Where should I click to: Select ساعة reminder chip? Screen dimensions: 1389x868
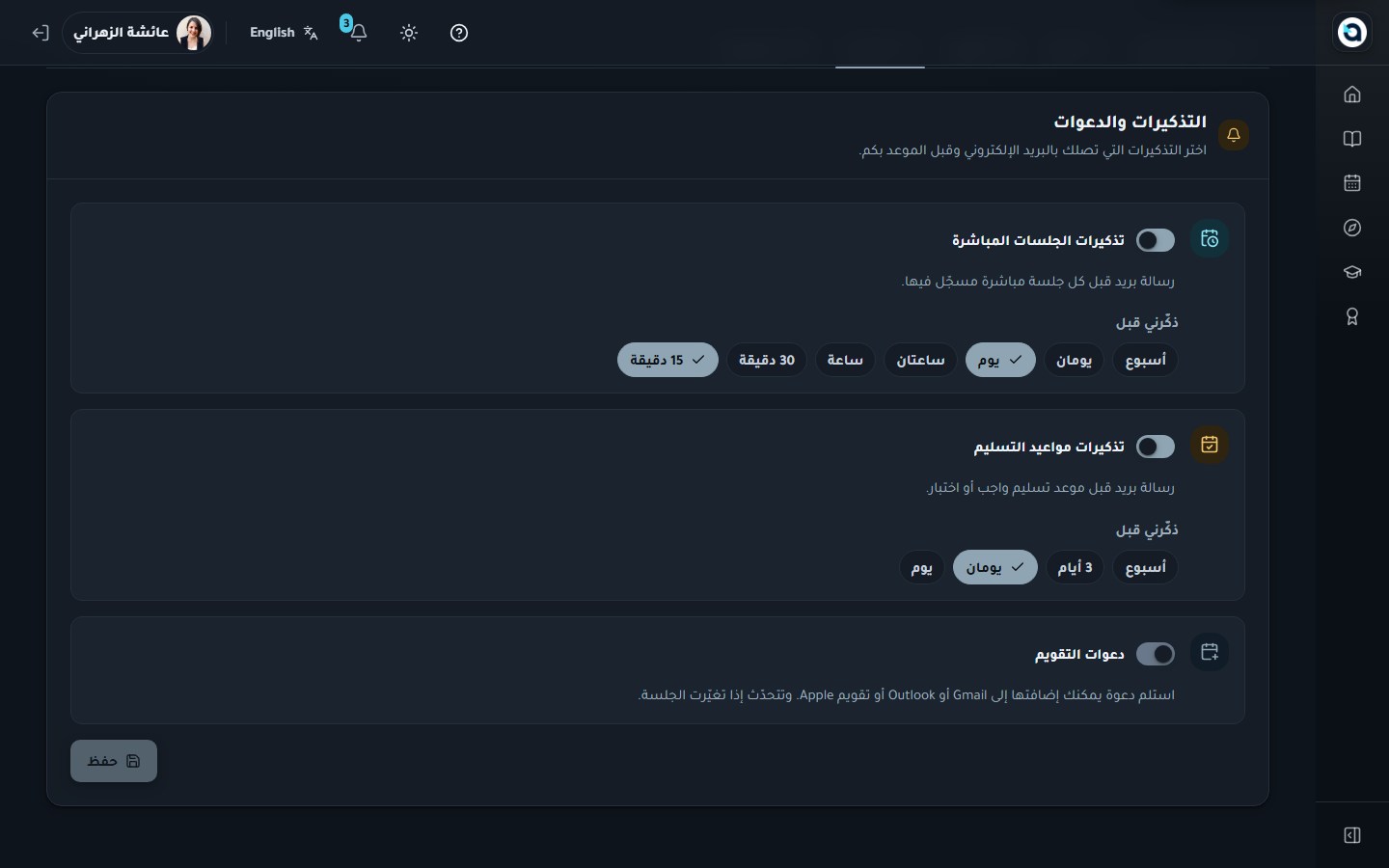[x=845, y=360]
